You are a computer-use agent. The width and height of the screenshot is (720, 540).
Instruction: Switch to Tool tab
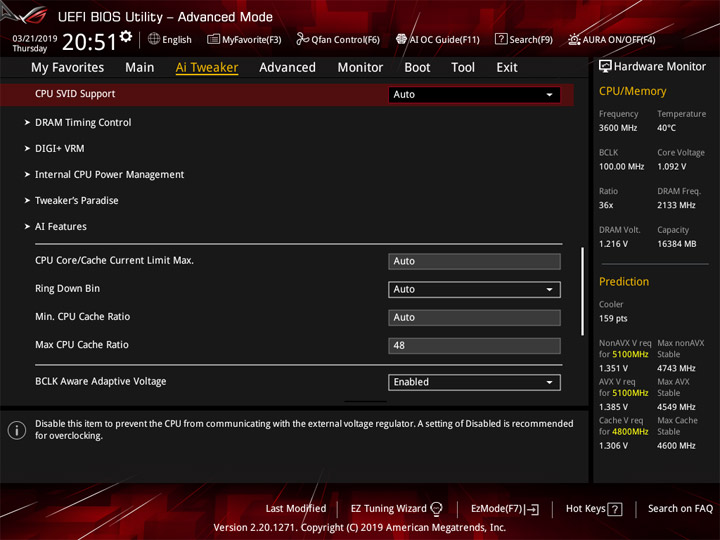pos(463,68)
